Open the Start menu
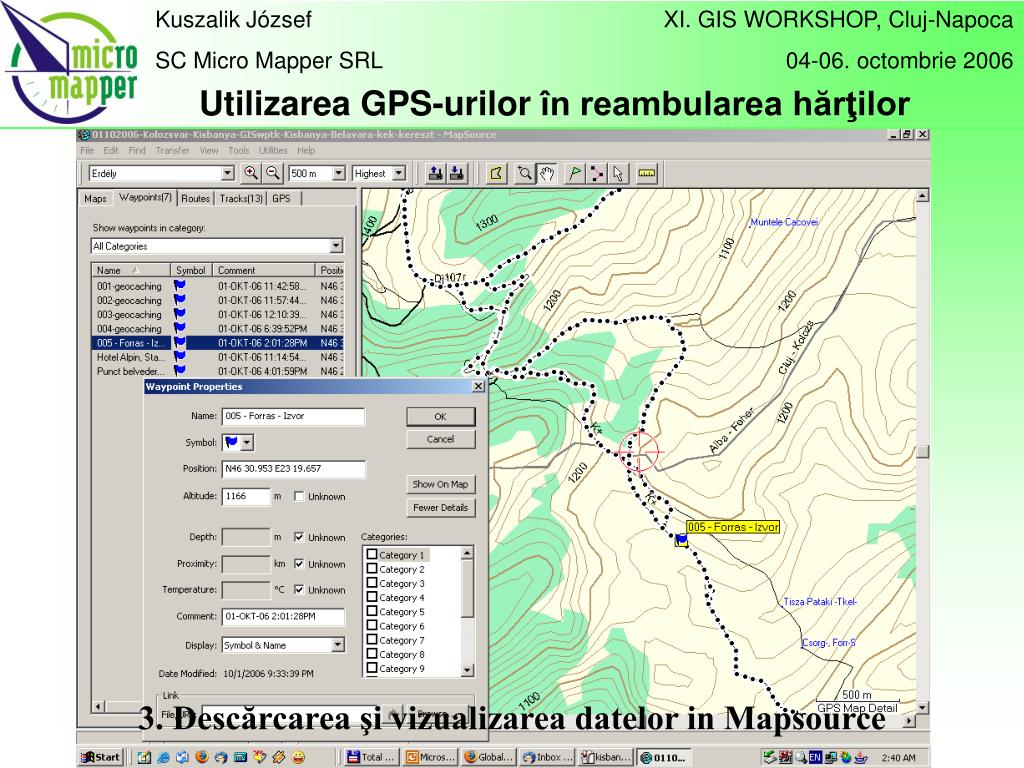The image size is (1024, 768). [x=100, y=758]
